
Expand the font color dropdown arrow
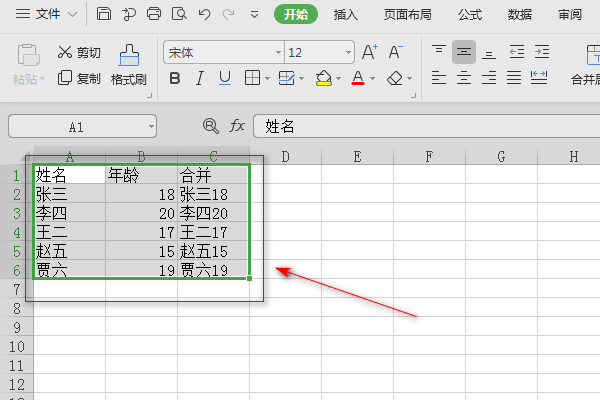click(x=372, y=78)
